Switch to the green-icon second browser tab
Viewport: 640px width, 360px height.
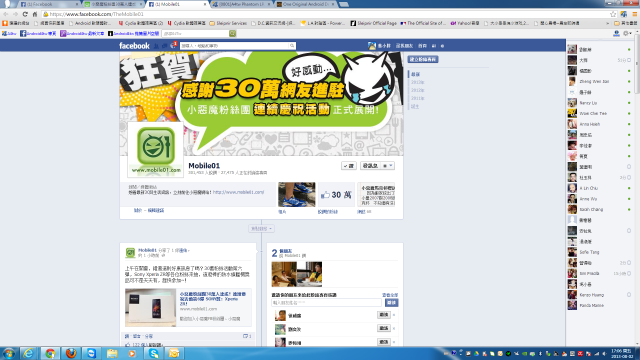[x=113, y=4]
